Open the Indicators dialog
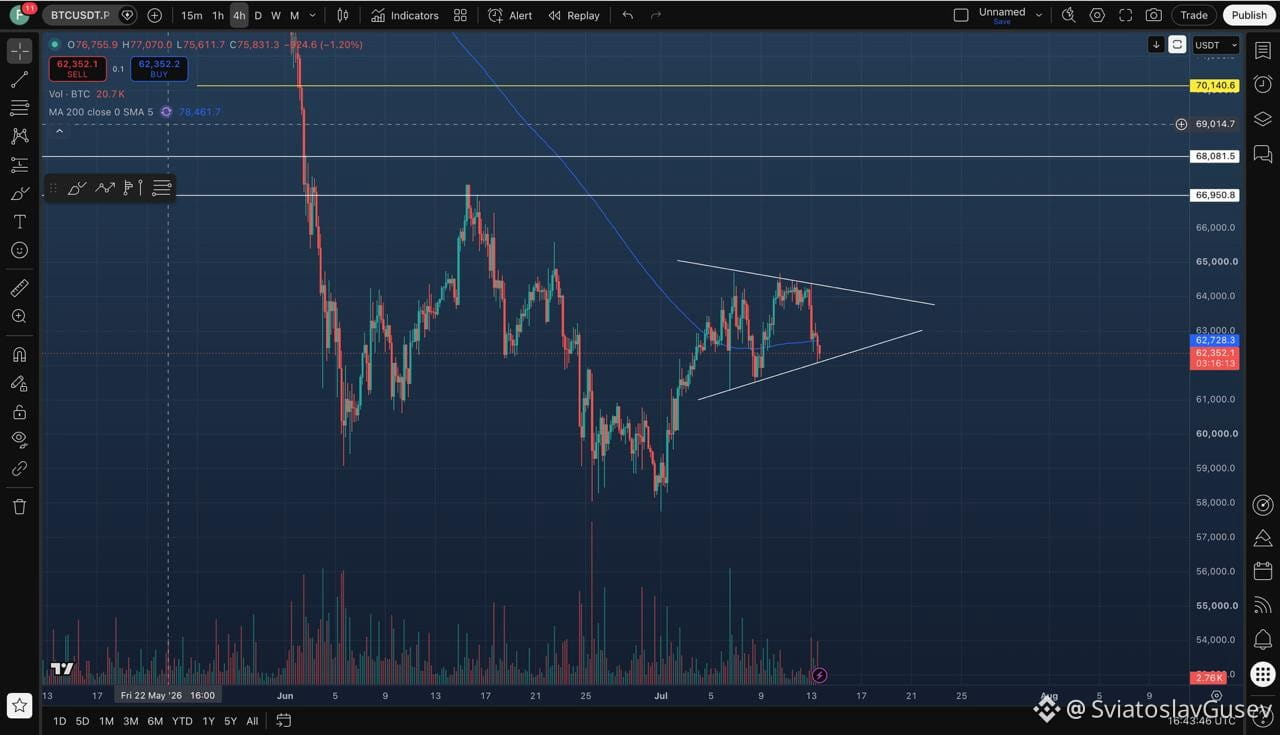The height and width of the screenshot is (735, 1280). pyautogui.click(x=405, y=15)
